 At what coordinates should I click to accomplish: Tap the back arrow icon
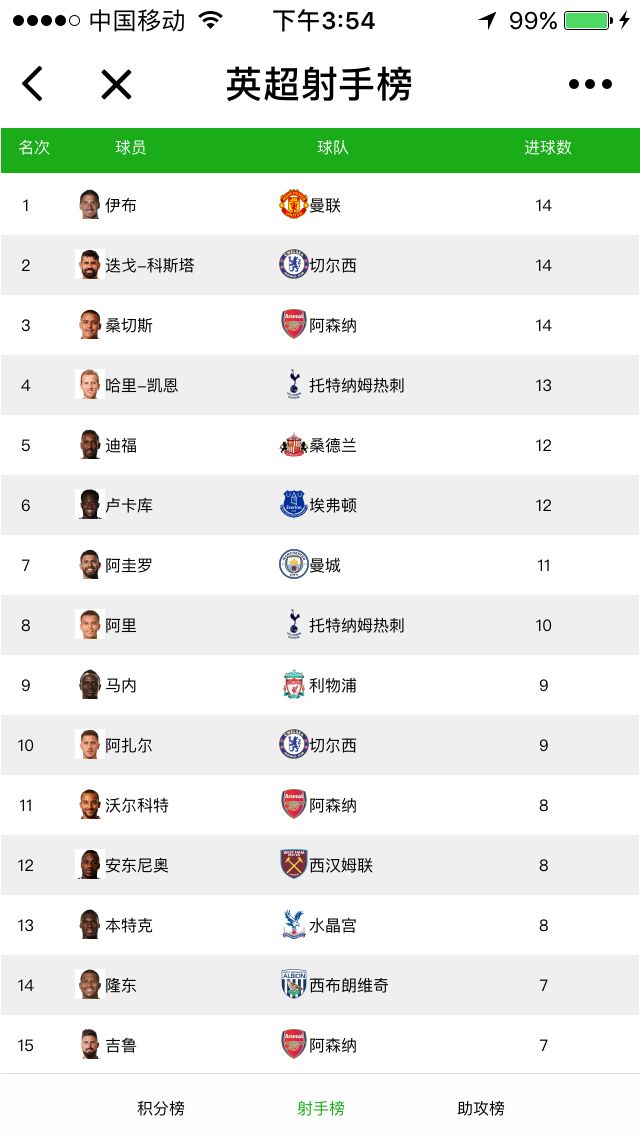pyautogui.click(x=33, y=83)
